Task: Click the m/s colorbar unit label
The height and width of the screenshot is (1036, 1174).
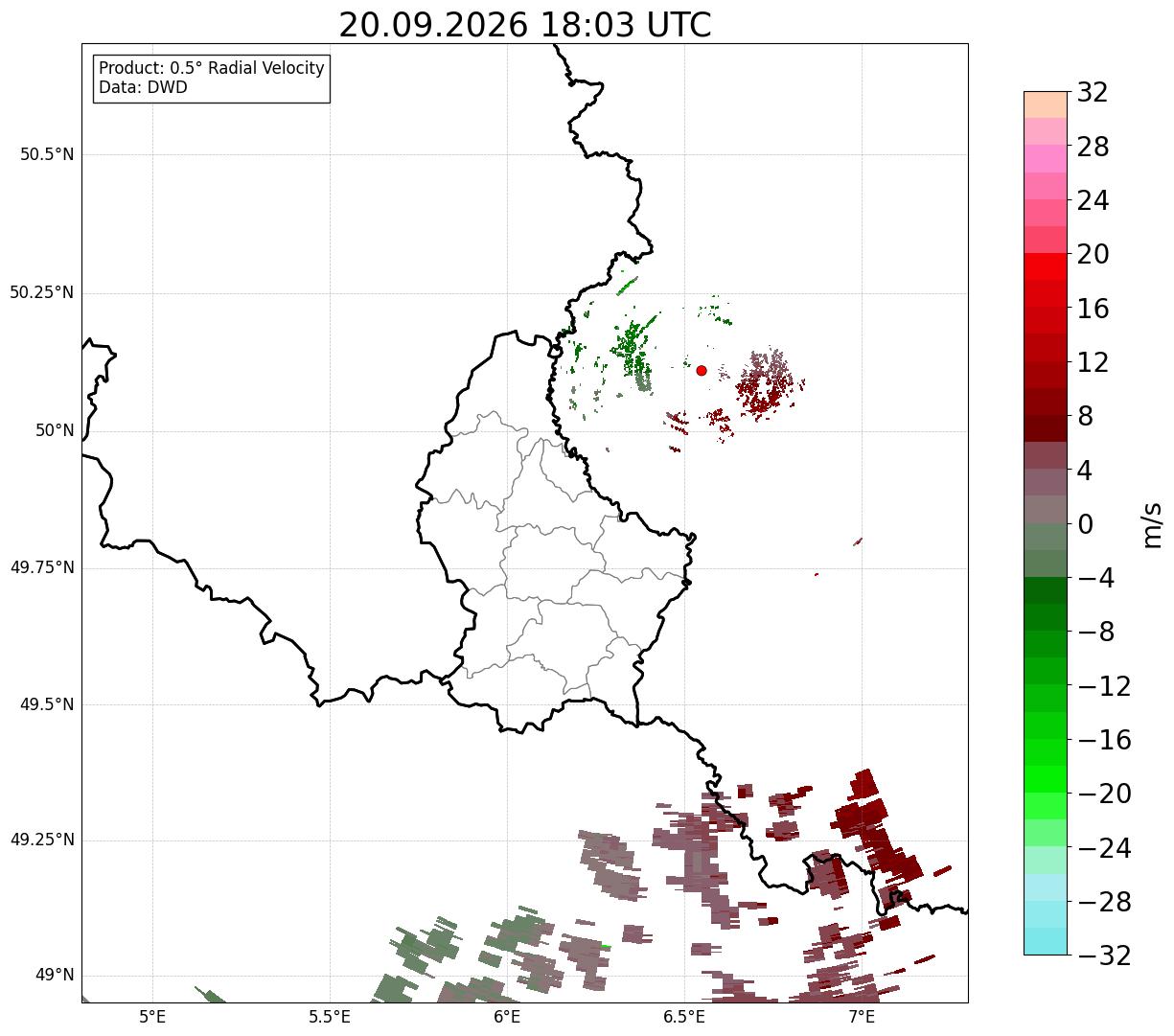Action: tap(1151, 523)
